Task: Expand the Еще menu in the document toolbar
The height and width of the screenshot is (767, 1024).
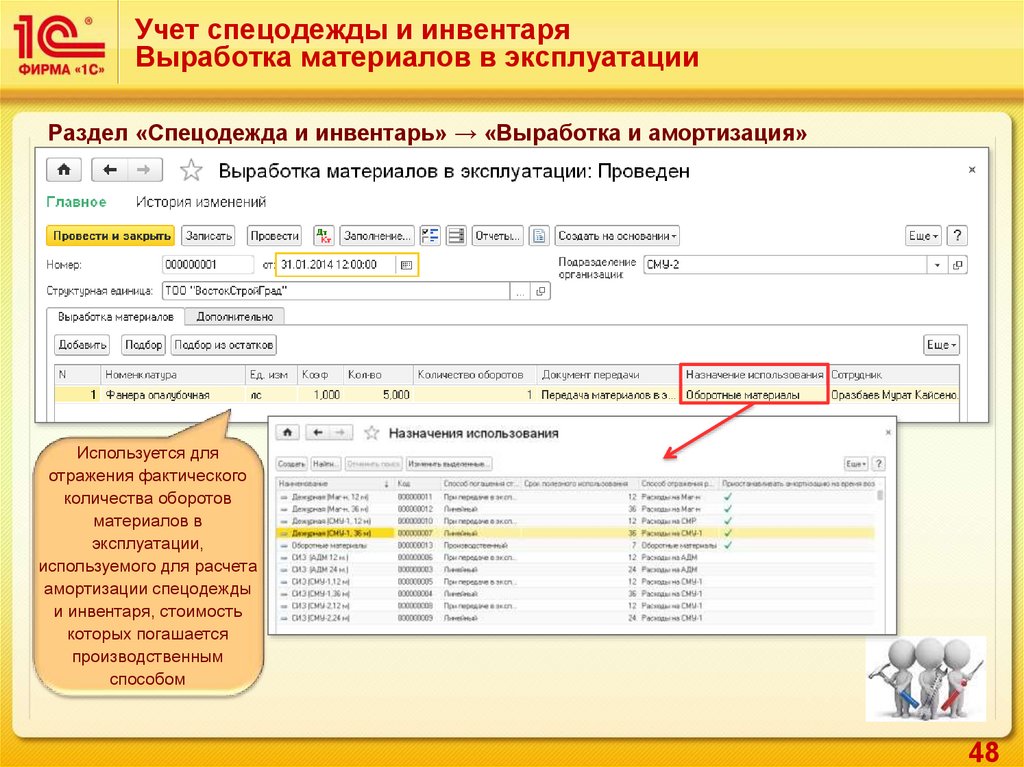Action: (922, 236)
